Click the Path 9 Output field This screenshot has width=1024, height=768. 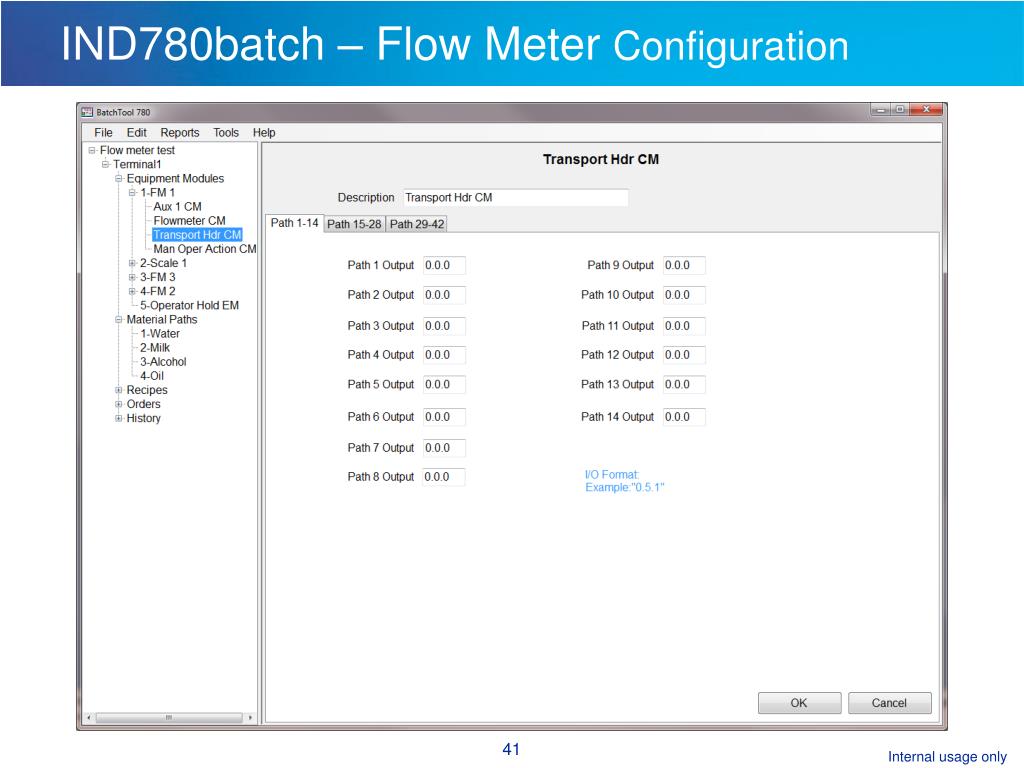pyautogui.click(x=684, y=265)
